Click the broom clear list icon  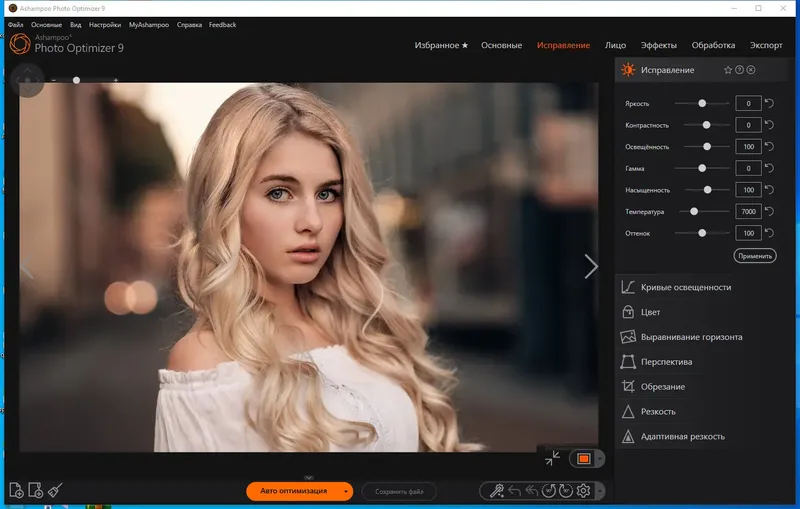point(55,490)
